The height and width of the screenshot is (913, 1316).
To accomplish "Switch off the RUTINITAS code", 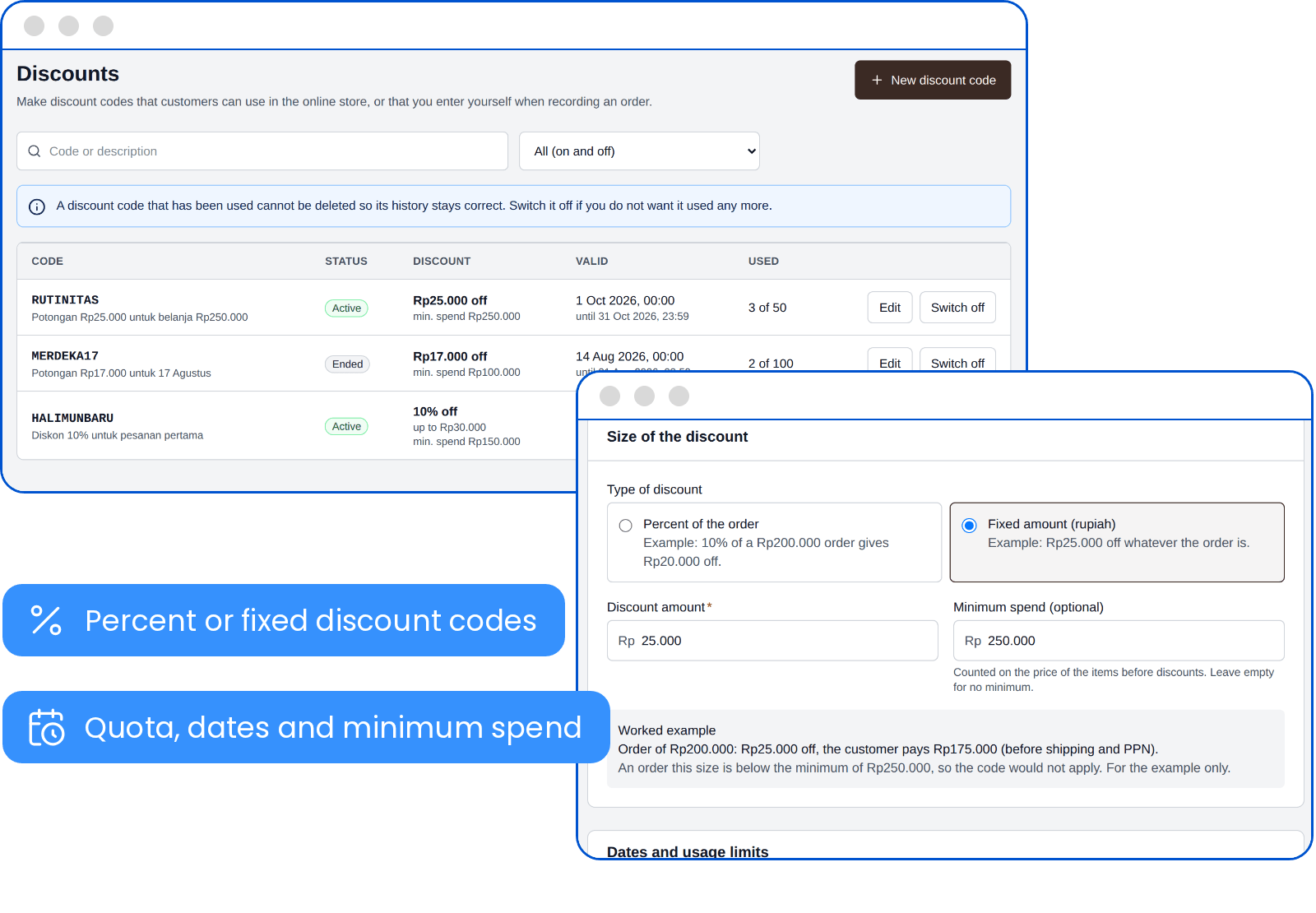I will click(957, 308).
